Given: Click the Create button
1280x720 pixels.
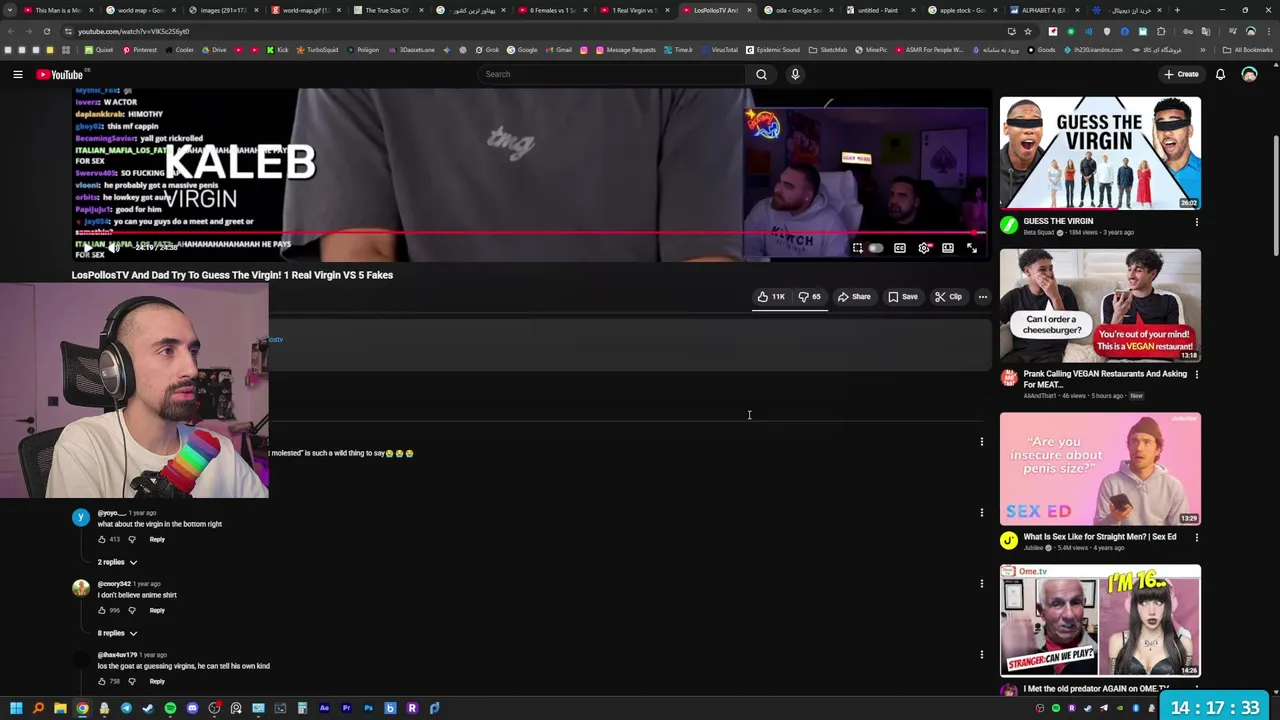Looking at the screenshot, I should [1181, 74].
